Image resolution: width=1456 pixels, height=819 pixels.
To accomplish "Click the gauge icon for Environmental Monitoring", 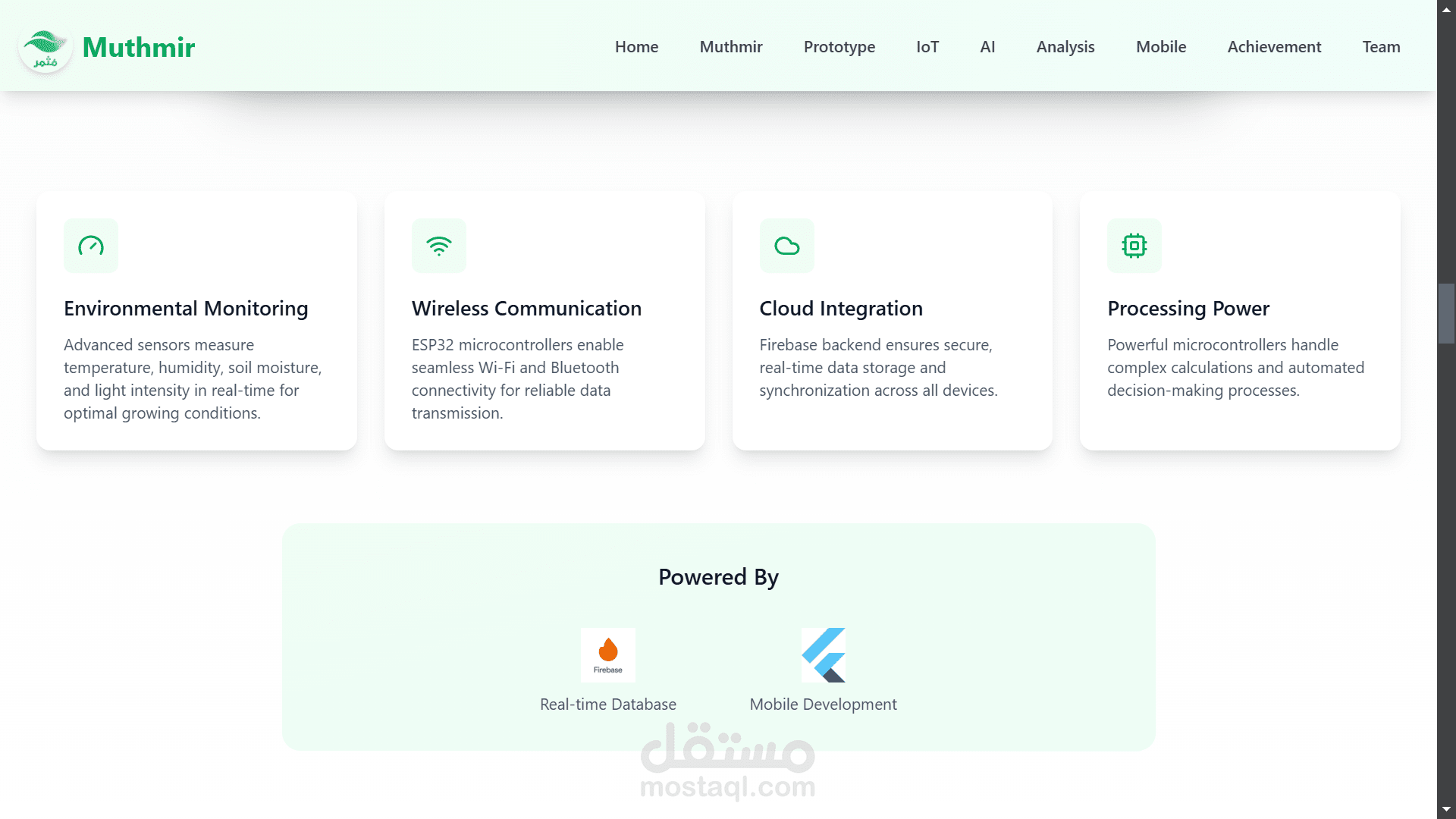I will [x=91, y=246].
